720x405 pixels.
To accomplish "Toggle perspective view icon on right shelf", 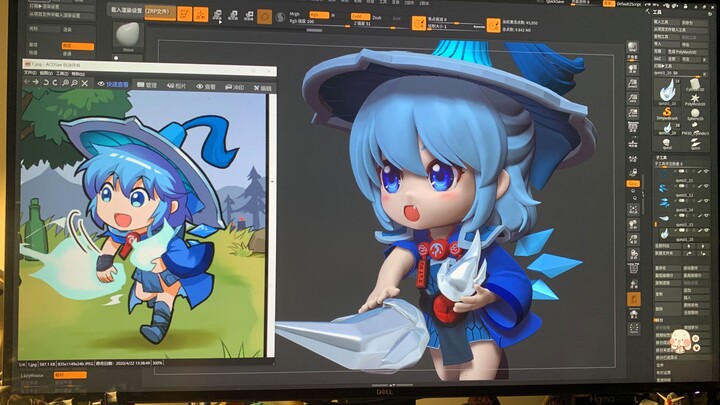I will (633, 126).
